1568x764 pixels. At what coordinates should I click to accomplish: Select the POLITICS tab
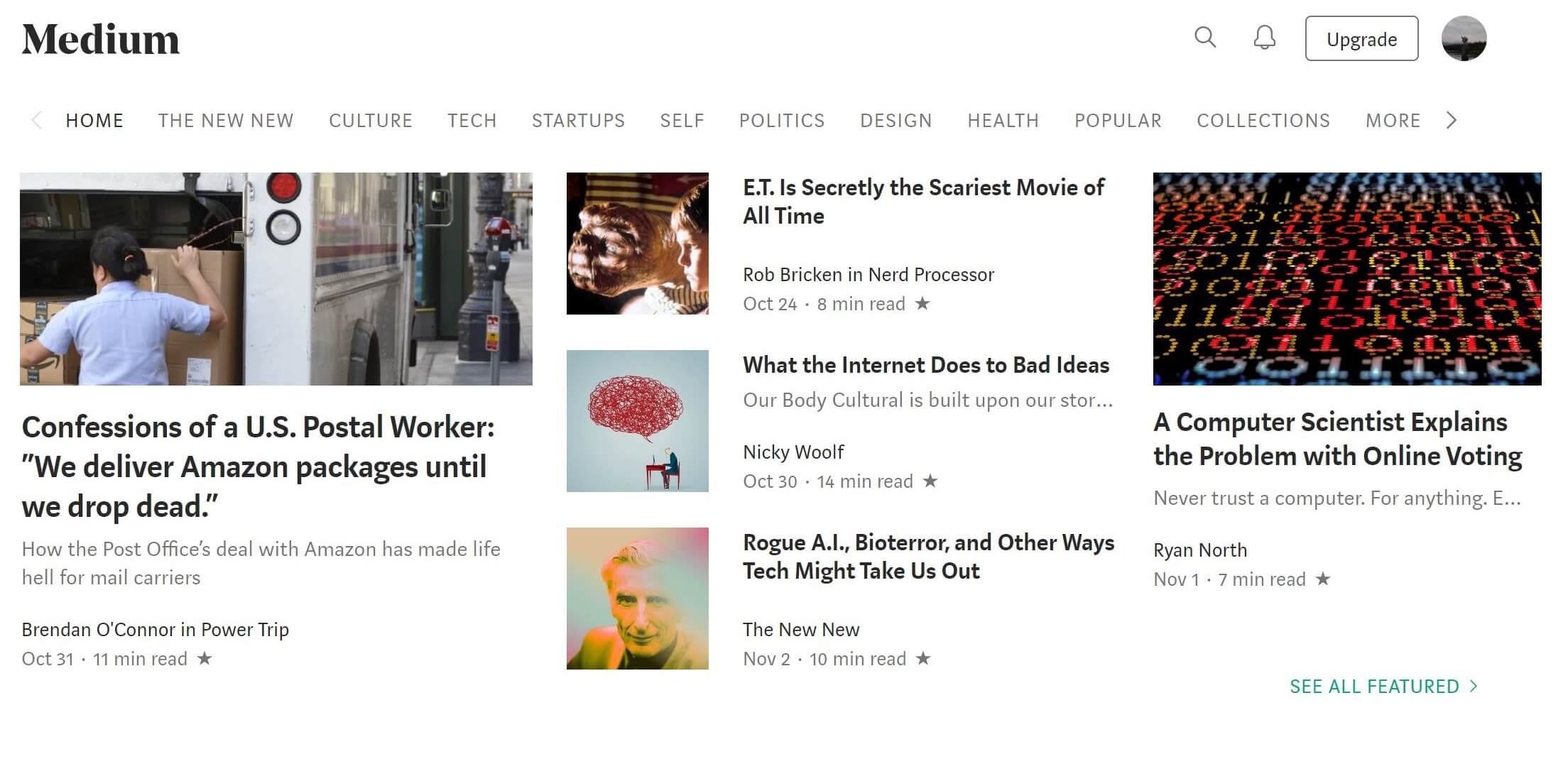pos(782,121)
